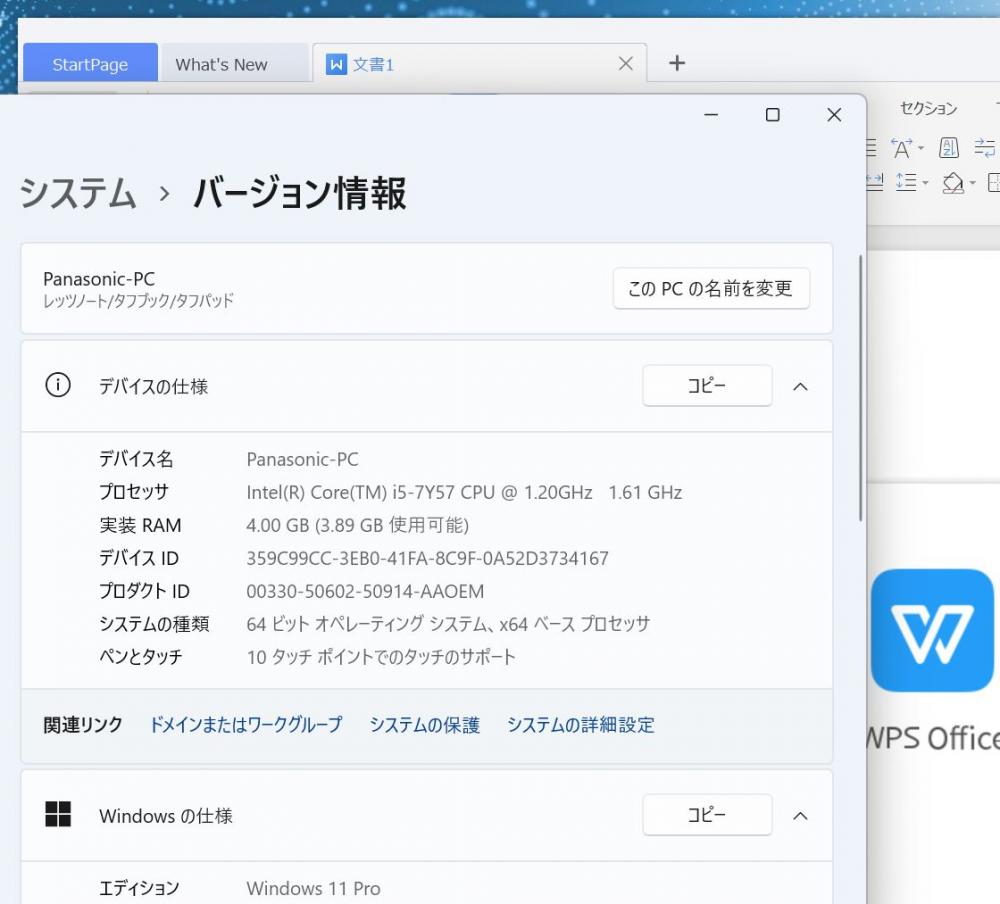Collapse the デバイスの仕様 section chevron
This screenshot has height=904, width=1000.
point(800,386)
